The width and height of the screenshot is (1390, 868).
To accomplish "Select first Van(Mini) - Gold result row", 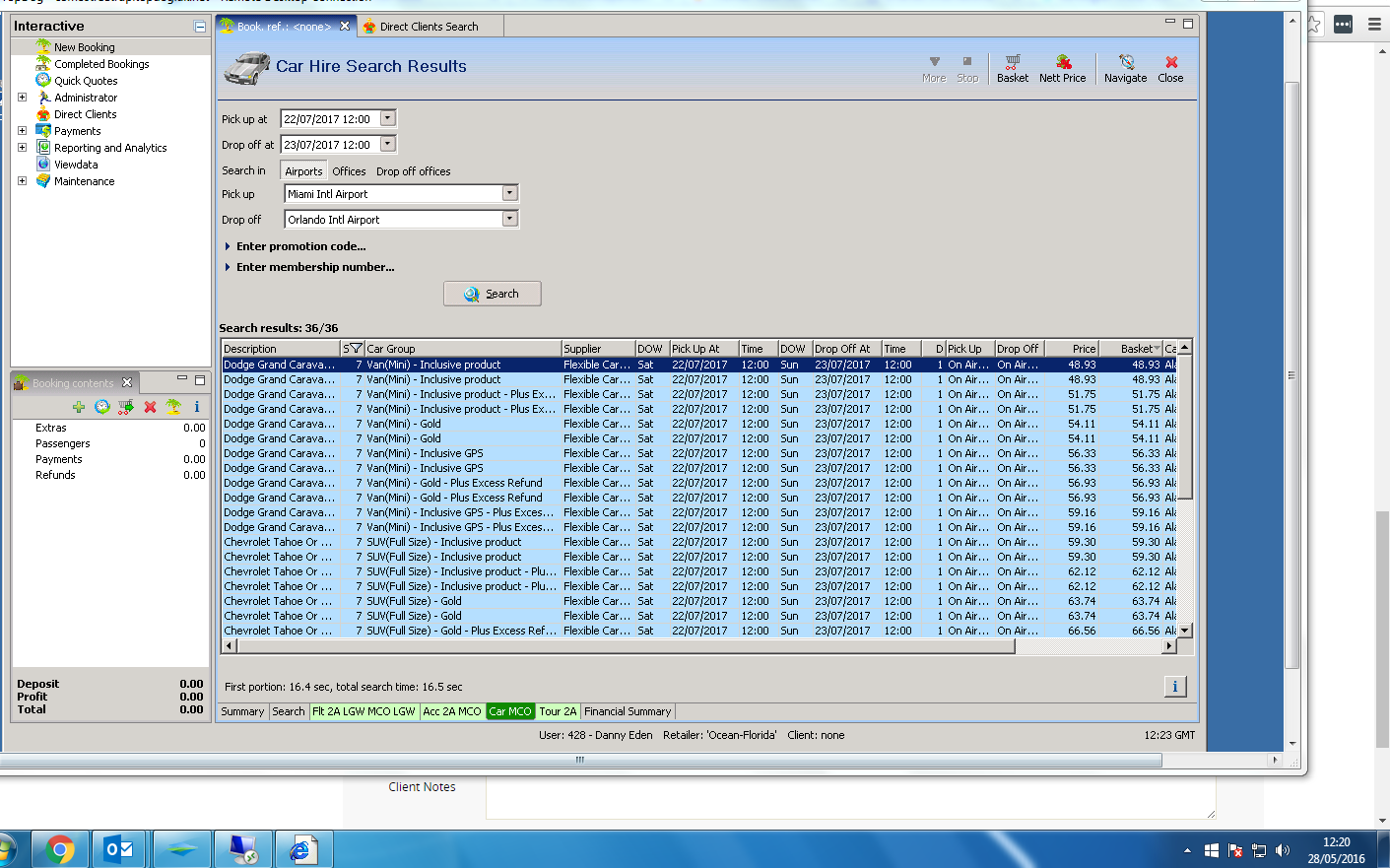I will coord(699,424).
